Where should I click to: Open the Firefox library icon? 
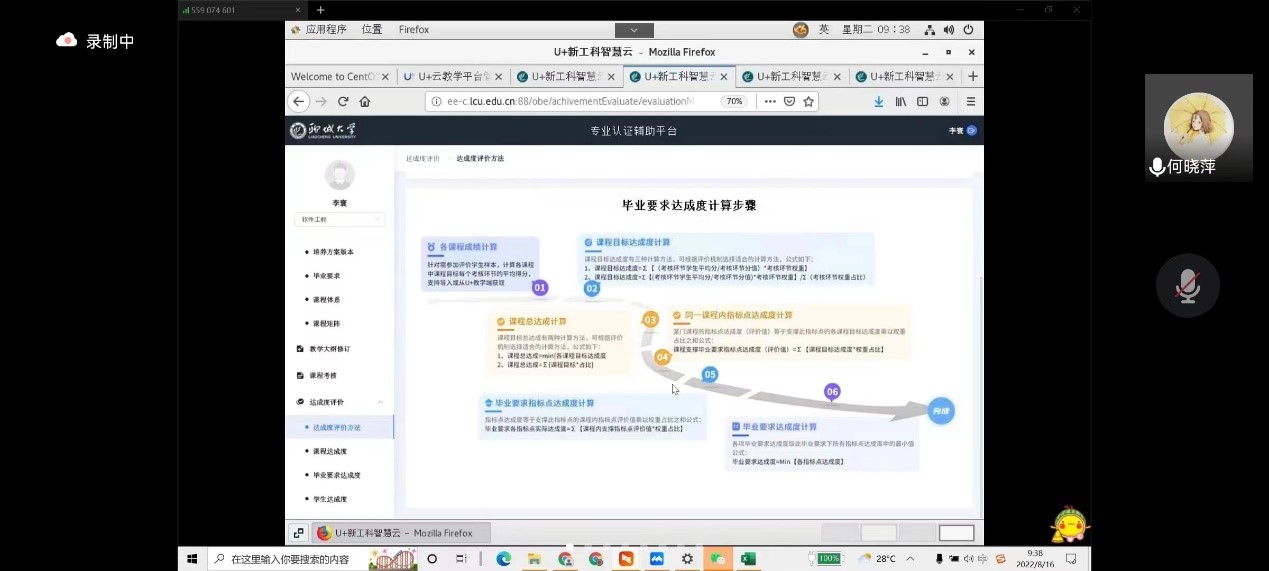pos(901,101)
